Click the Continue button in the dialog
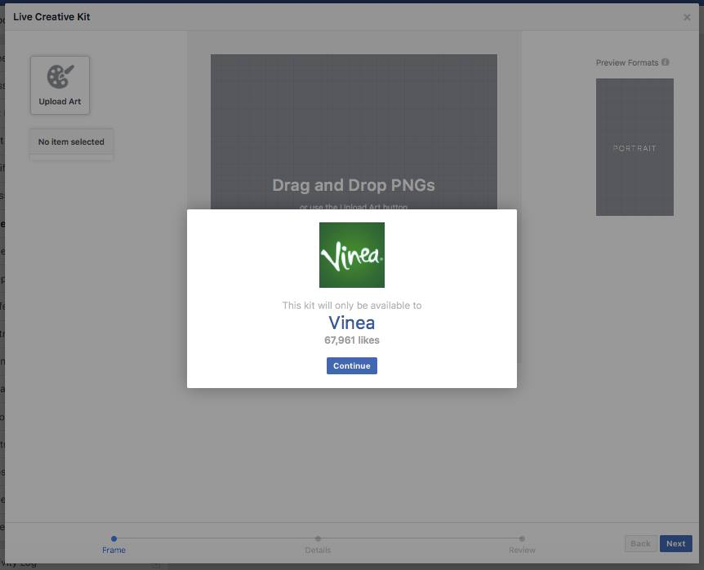Screen dimensions: 704x570 click(352, 366)
